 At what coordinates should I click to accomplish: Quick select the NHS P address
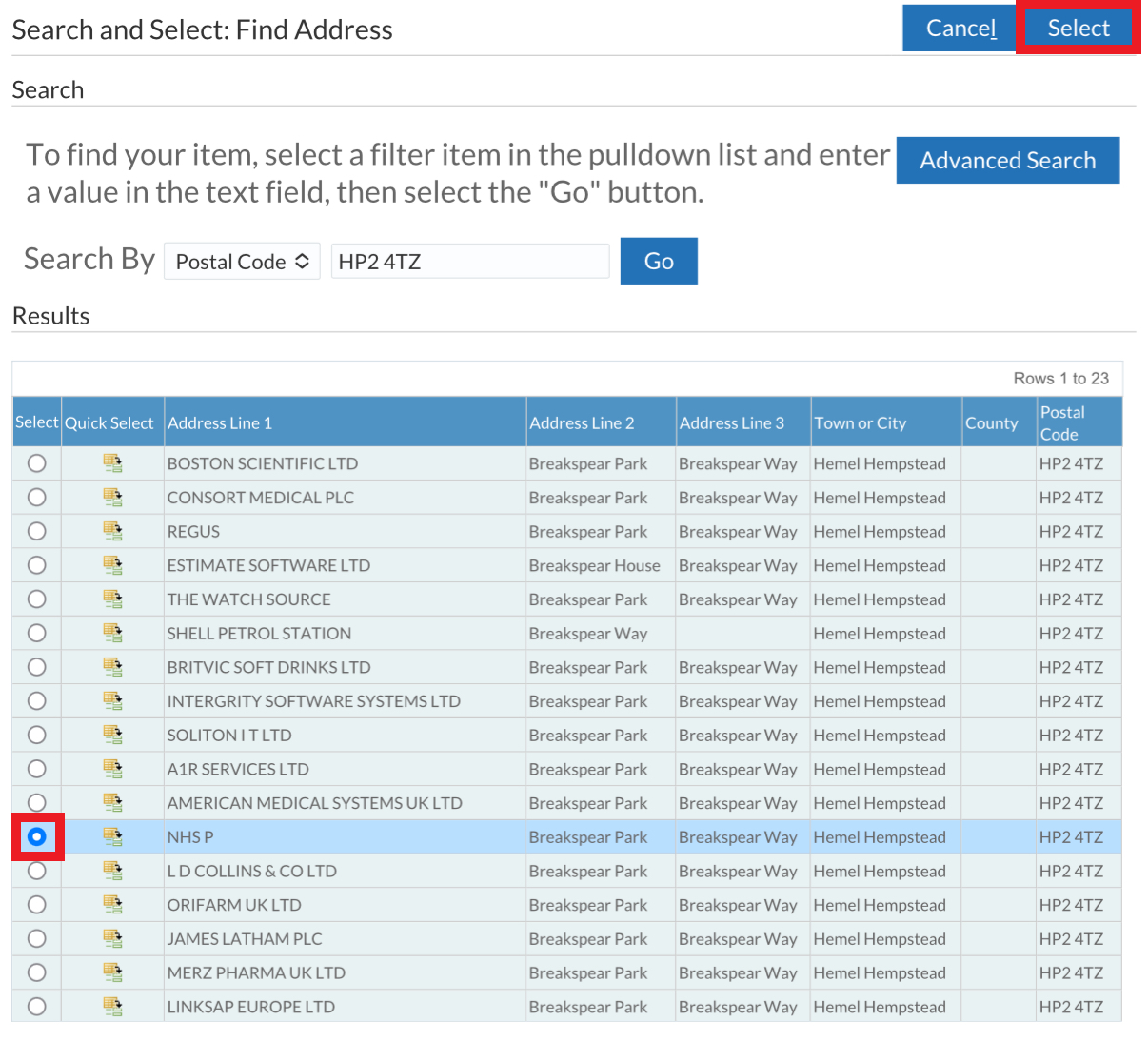112,836
